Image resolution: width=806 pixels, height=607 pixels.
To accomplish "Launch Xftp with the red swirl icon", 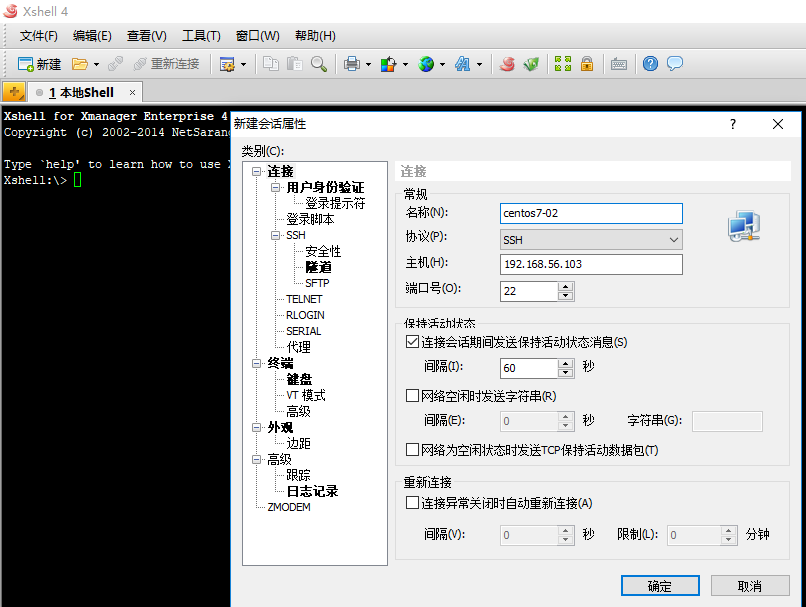I will point(507,64).
